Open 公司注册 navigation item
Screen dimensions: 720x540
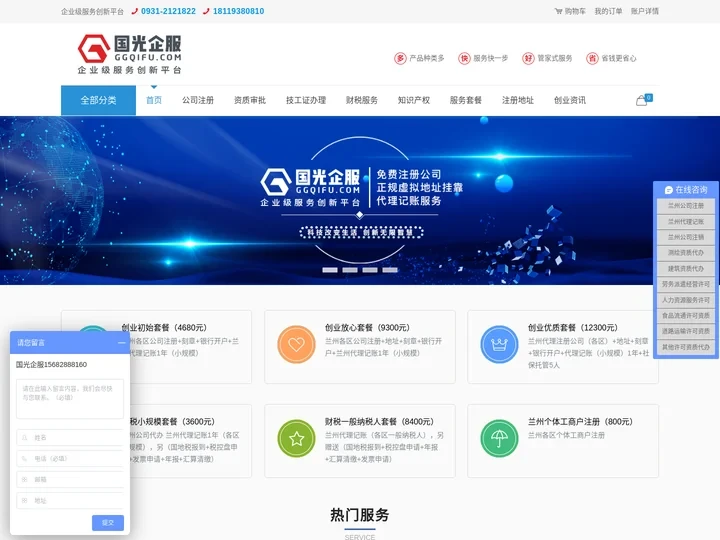pyautogui.click(x=198, y=100)
